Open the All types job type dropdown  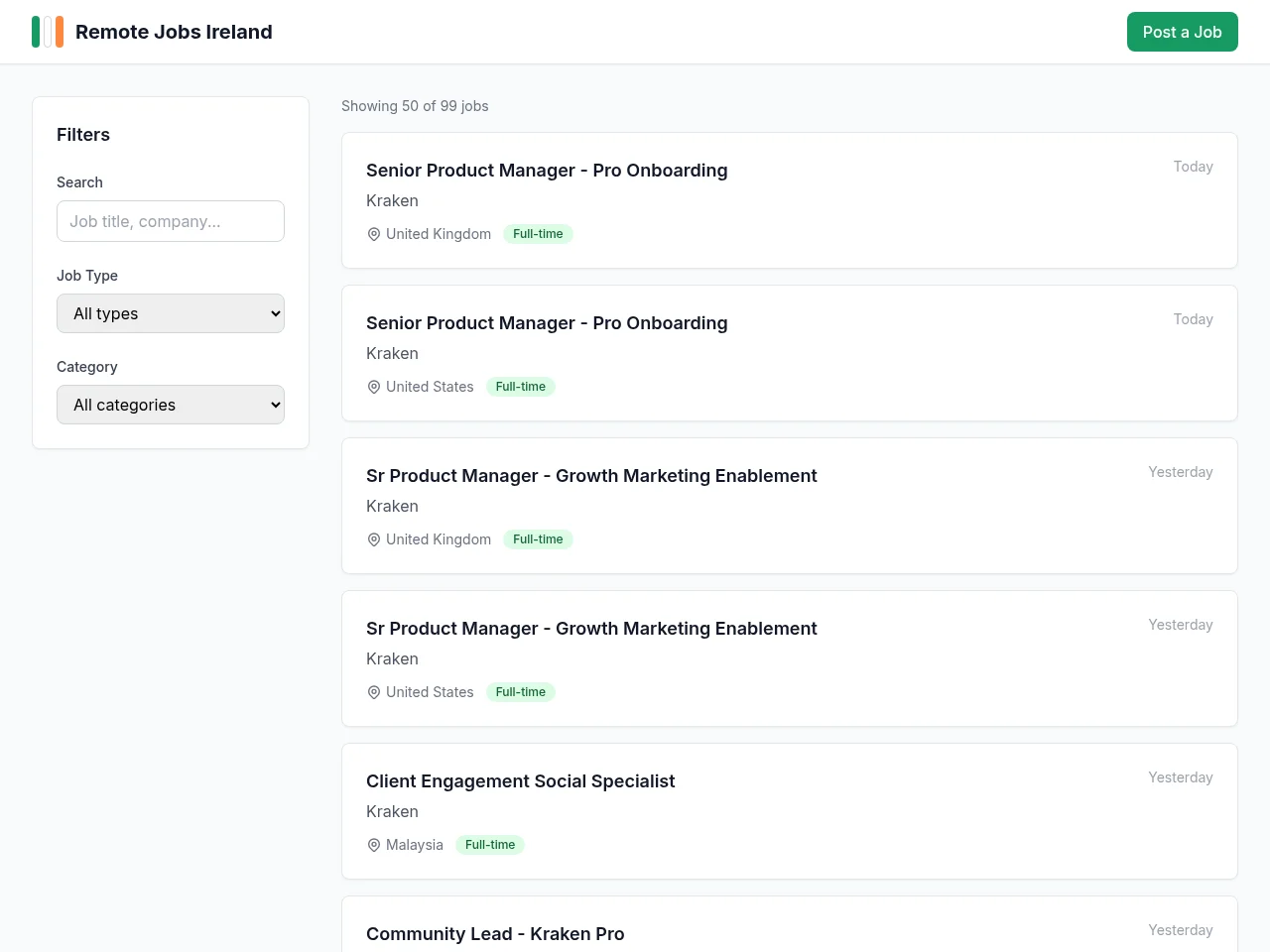pyautogui.click(x=171, y=313)
